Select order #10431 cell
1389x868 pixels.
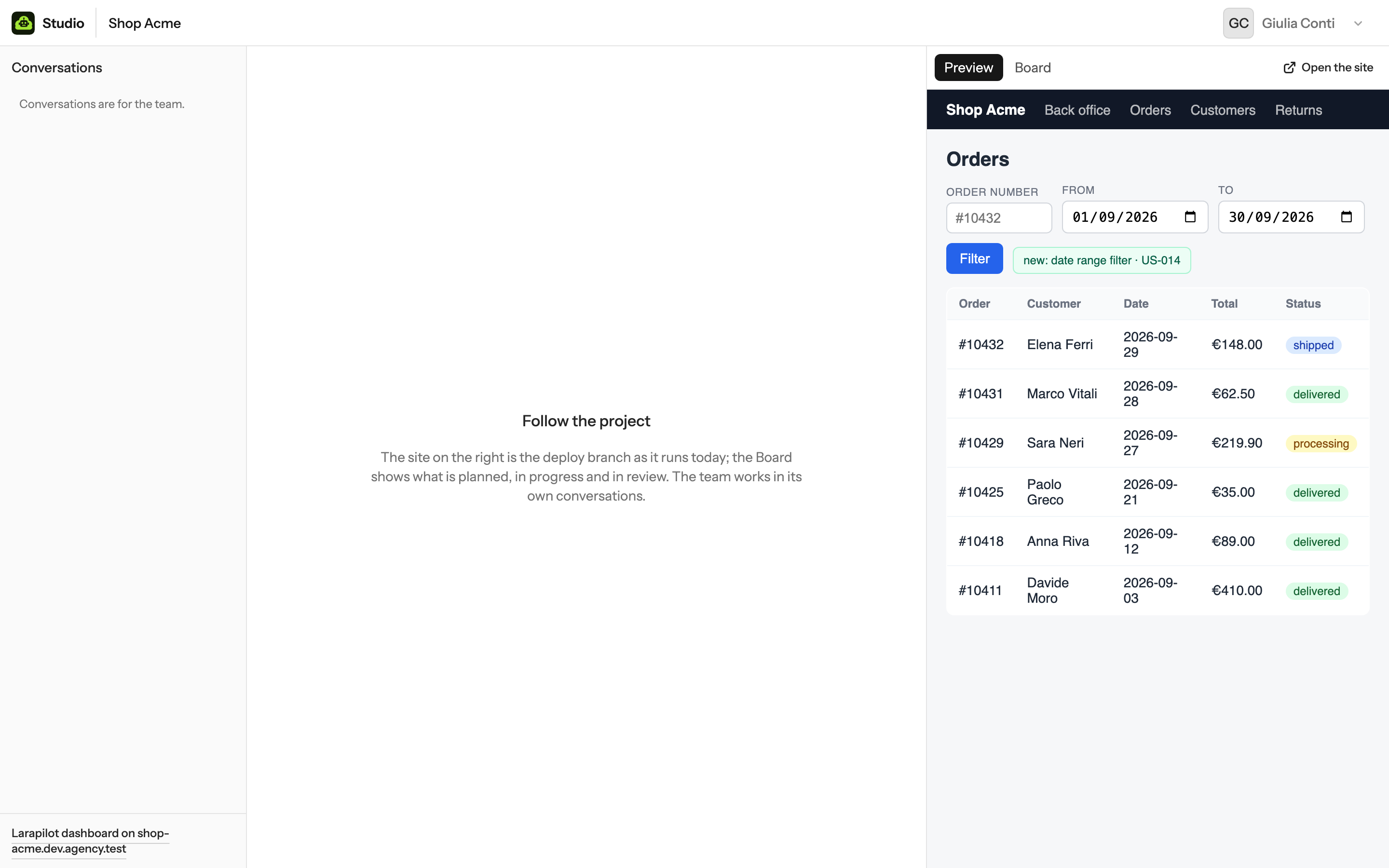980,394
